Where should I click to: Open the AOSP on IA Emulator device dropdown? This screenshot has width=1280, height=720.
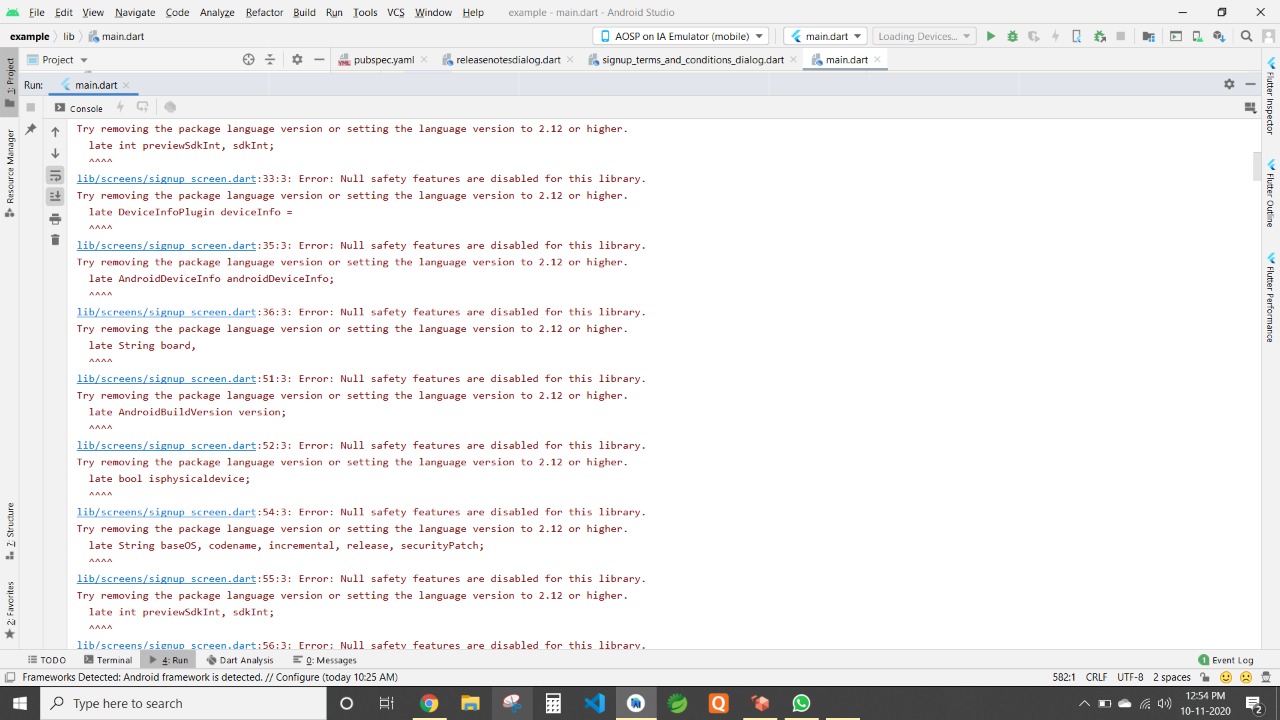(685, 36)
